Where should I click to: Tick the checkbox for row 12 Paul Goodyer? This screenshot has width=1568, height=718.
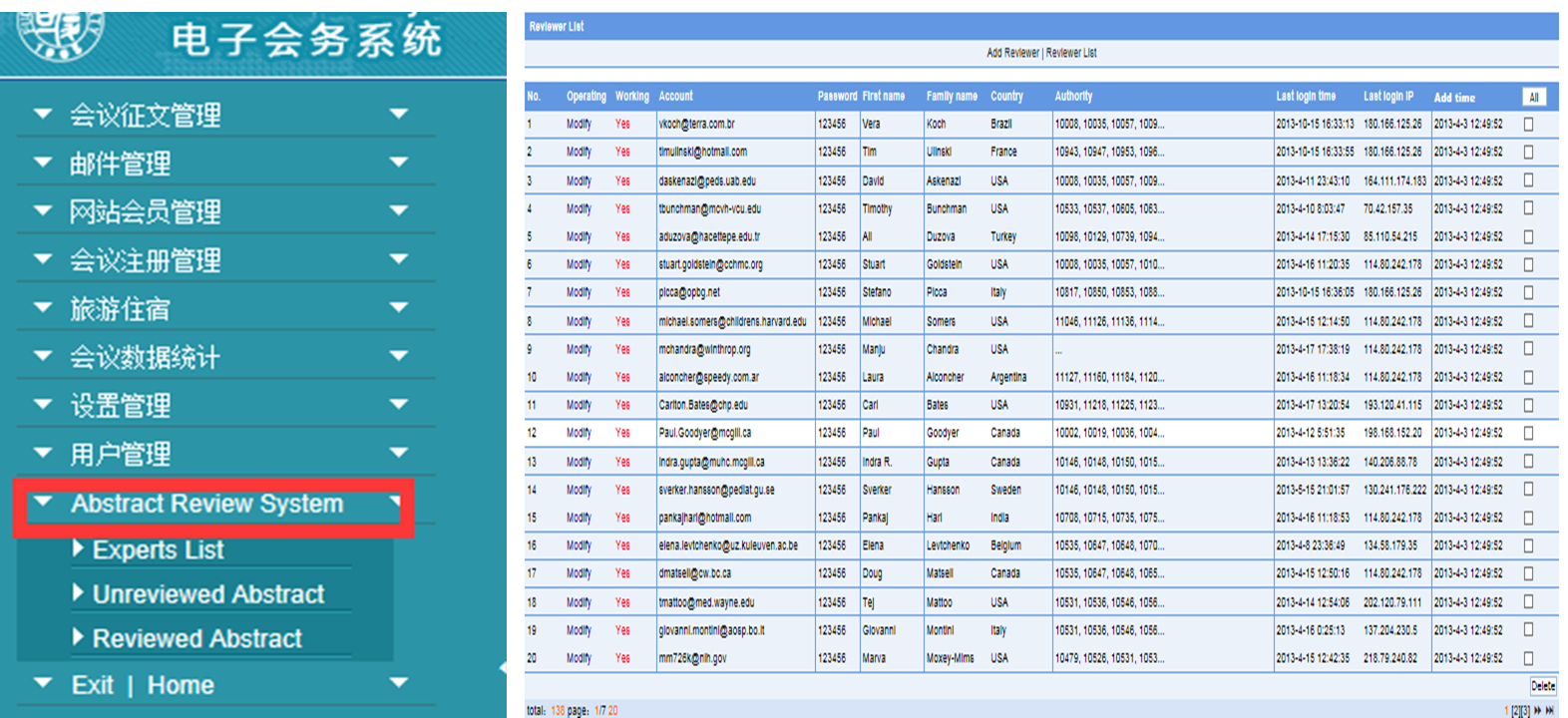coord(1528,433)
